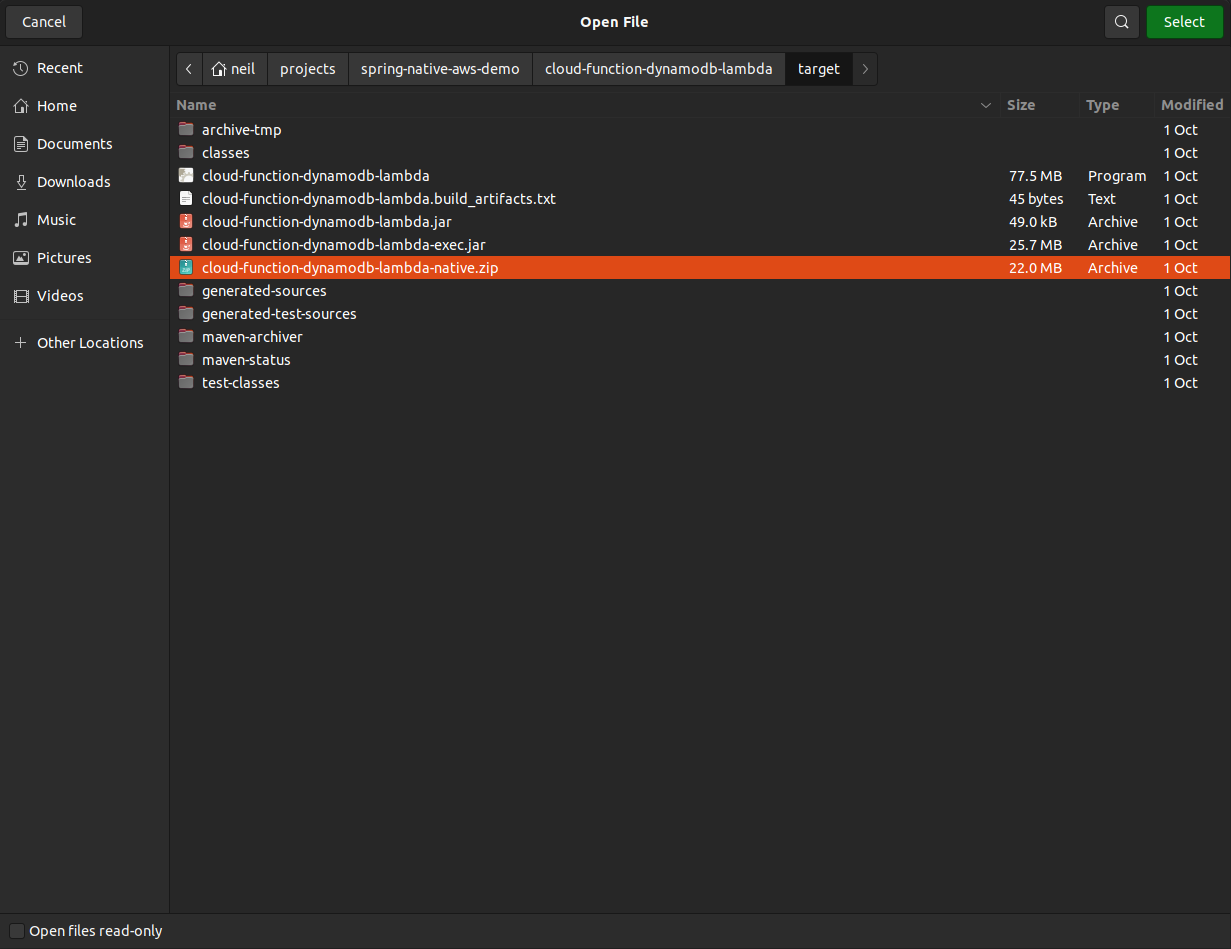Select the generated-sources folder row
Screen dimensions: 1231x949
[x=264, y=290]
